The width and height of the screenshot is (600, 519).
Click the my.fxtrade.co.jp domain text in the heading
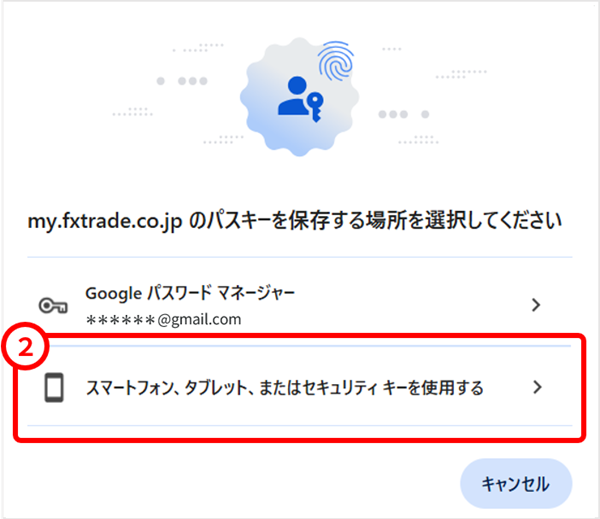tap(105, 221)
